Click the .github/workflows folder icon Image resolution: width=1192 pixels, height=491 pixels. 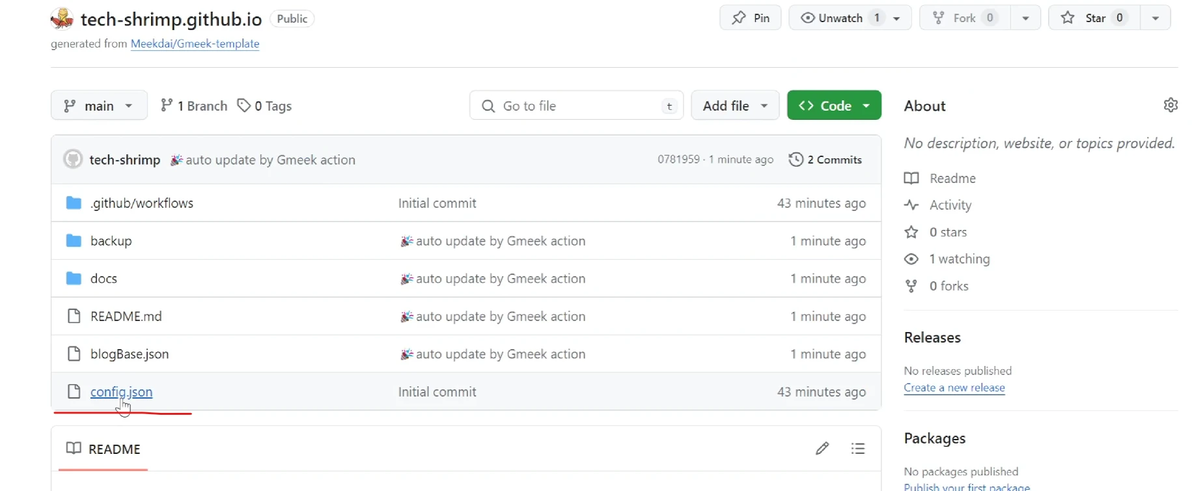click(73, 203)
